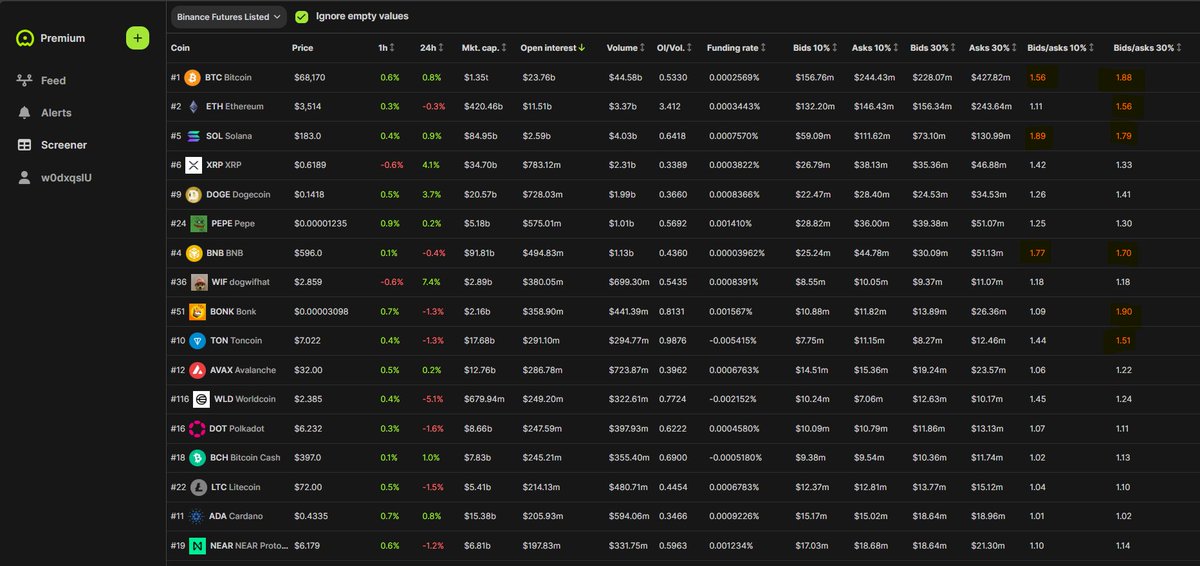Image resolution: width=1200 pixels, height=566 pixels.
Task: Click the Feed sidebar icon
Action: click(x=25, y=80)
